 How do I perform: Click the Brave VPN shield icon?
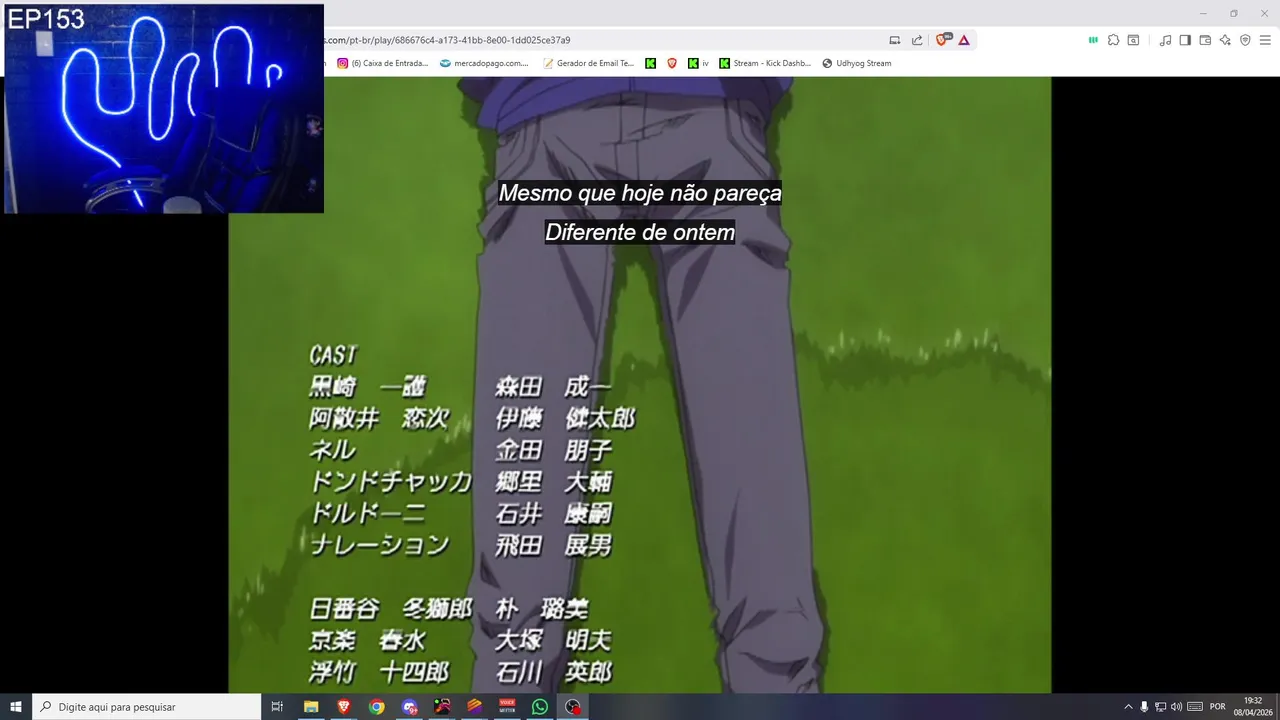(x=1245, y=40)
